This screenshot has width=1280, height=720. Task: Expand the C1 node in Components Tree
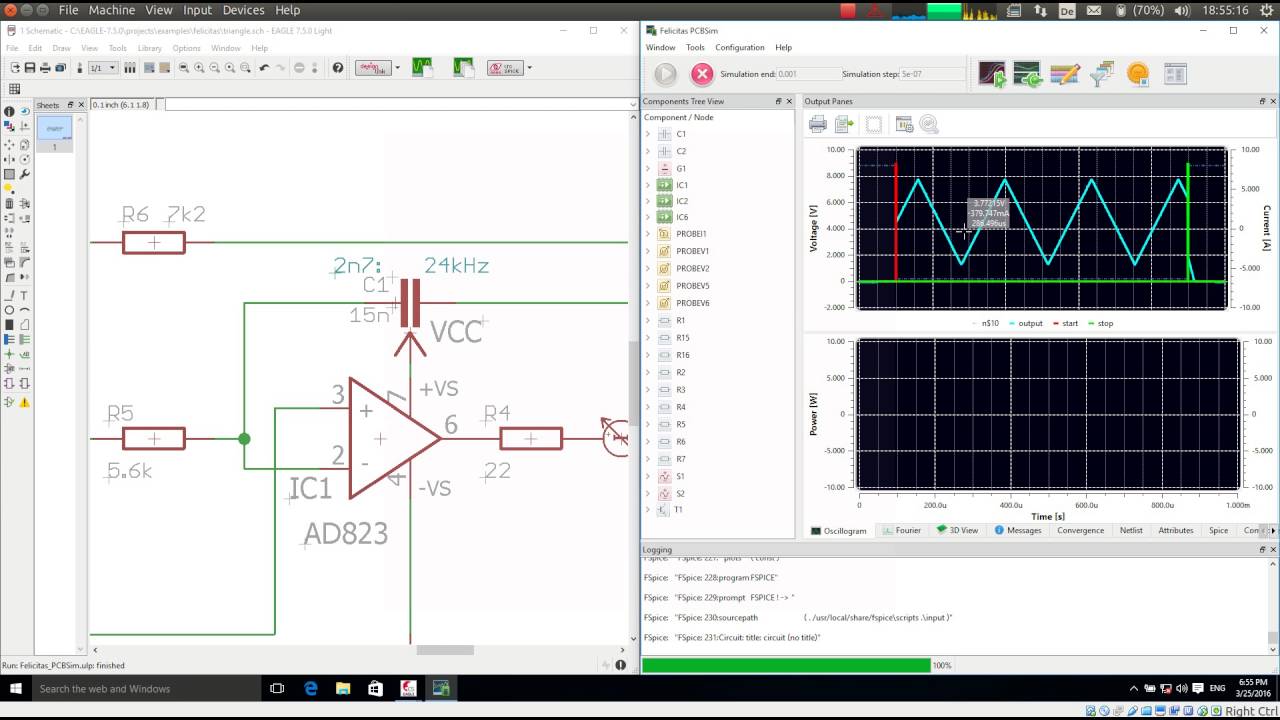pos(647,134)
